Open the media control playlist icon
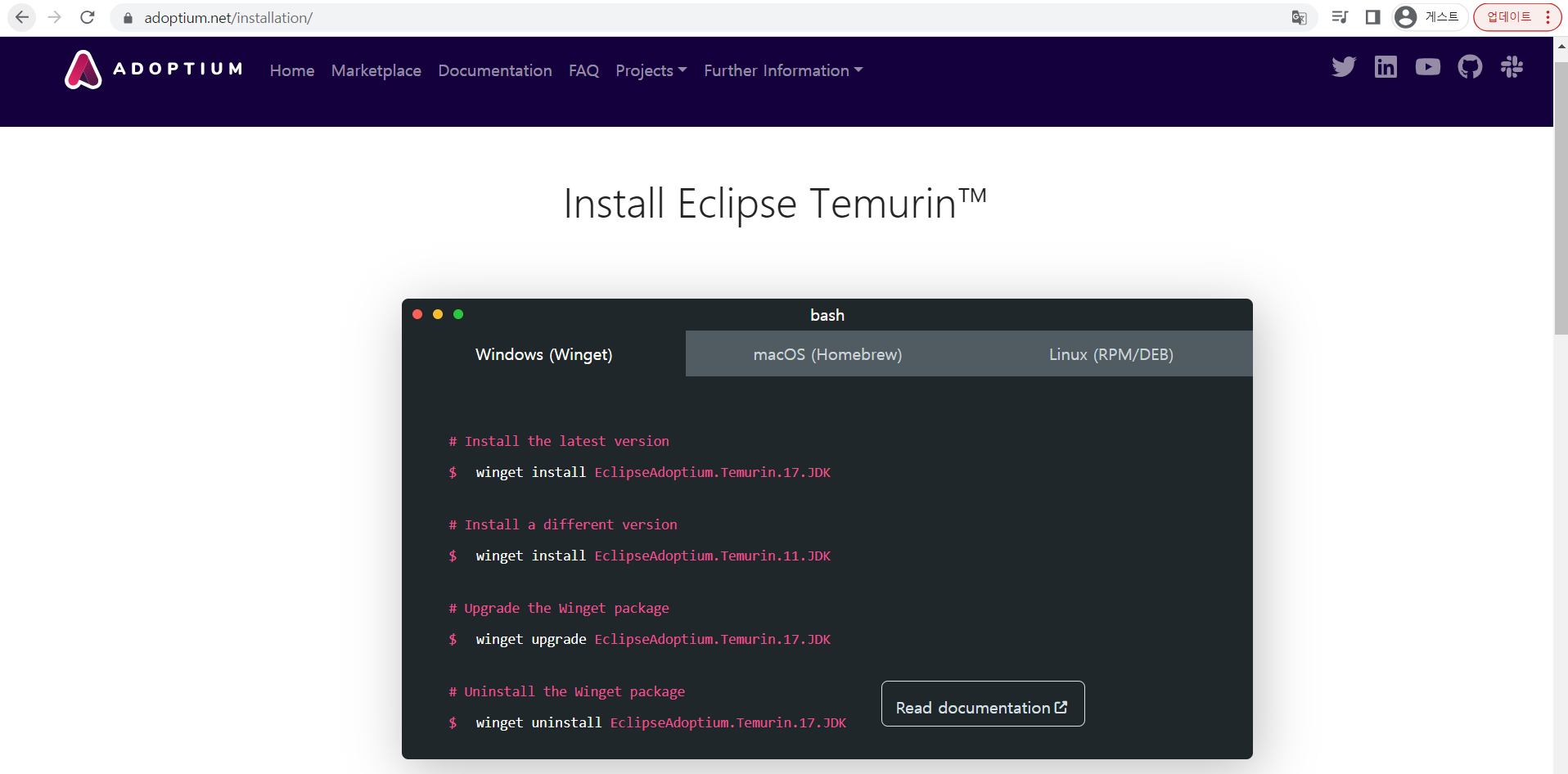Screen dimensions: 1568x774 (x=1340, y=17)
